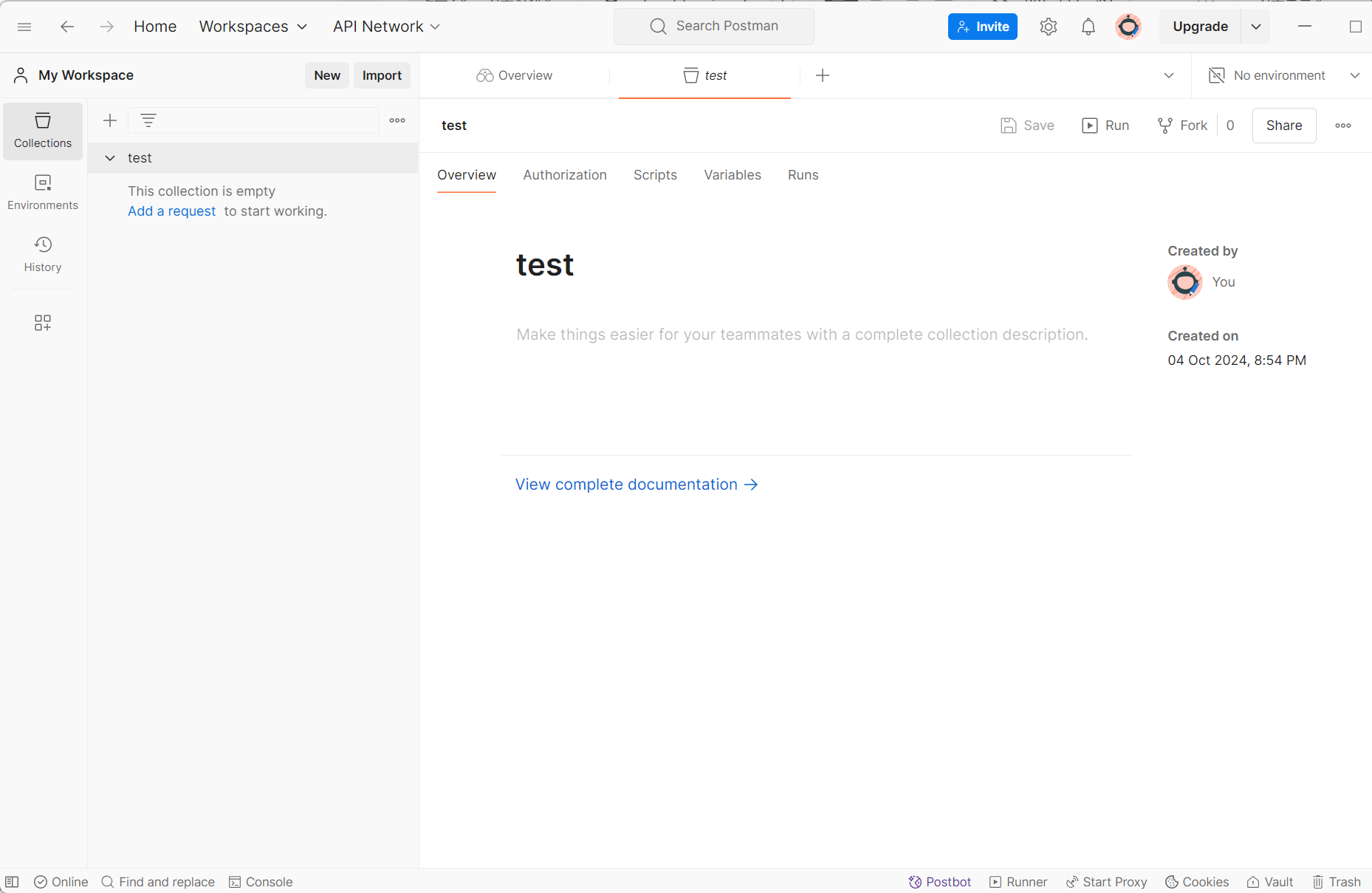Image resolution: width=1372 pixels, height=893 pixels.
Task: Open the notifications bell
Action: (1088, 27)
